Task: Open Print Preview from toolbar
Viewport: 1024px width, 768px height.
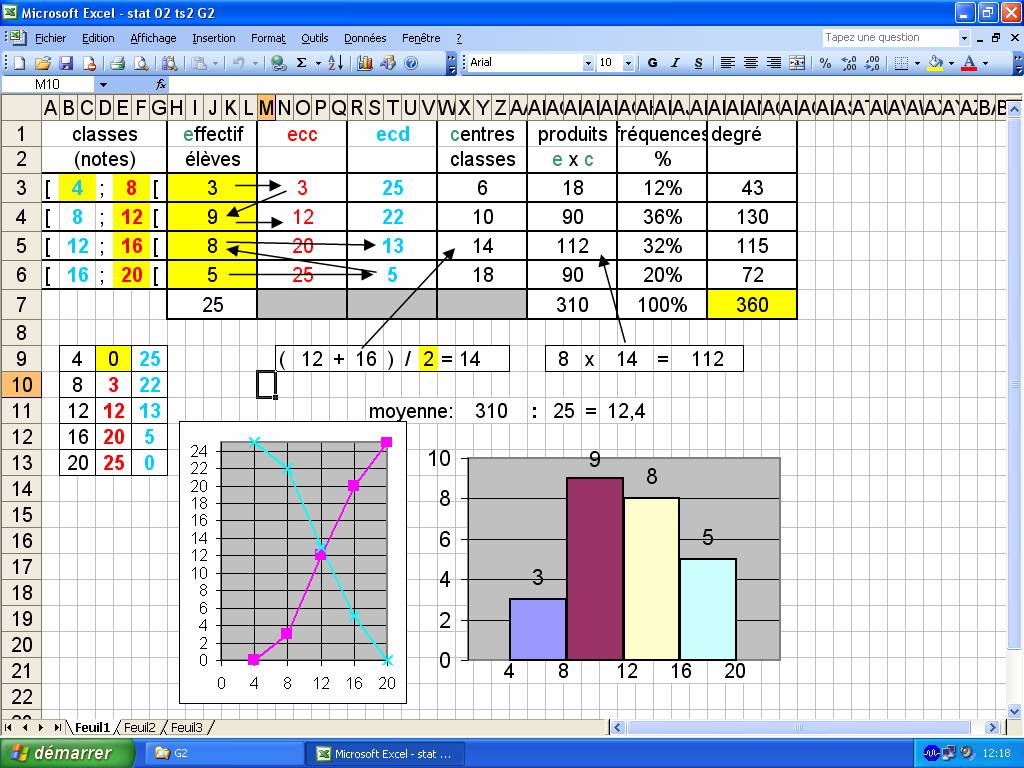Action: [x=140, y=63]
